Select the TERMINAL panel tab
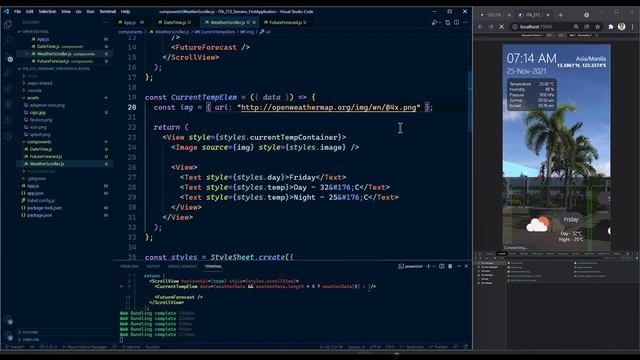640x360 pixels. (213, 267)
